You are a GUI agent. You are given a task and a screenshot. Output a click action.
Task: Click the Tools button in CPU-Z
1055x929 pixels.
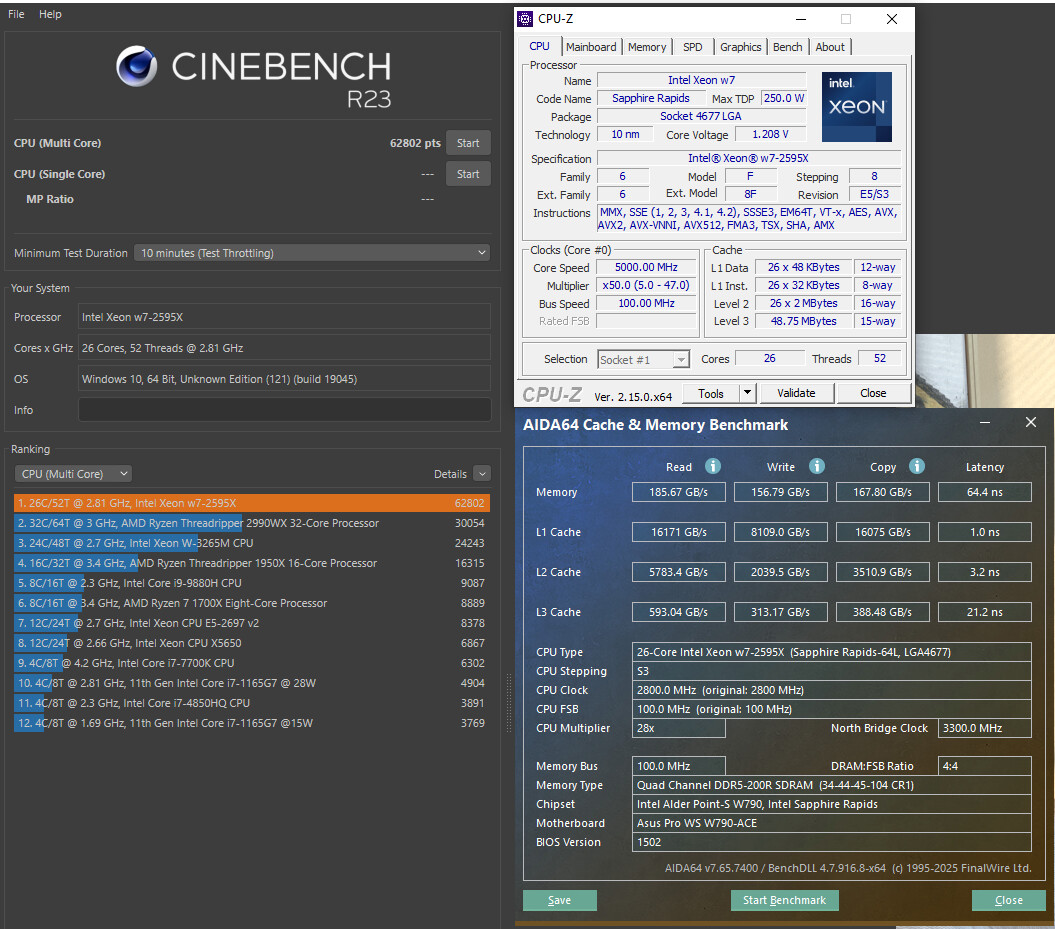pos(711,394)
